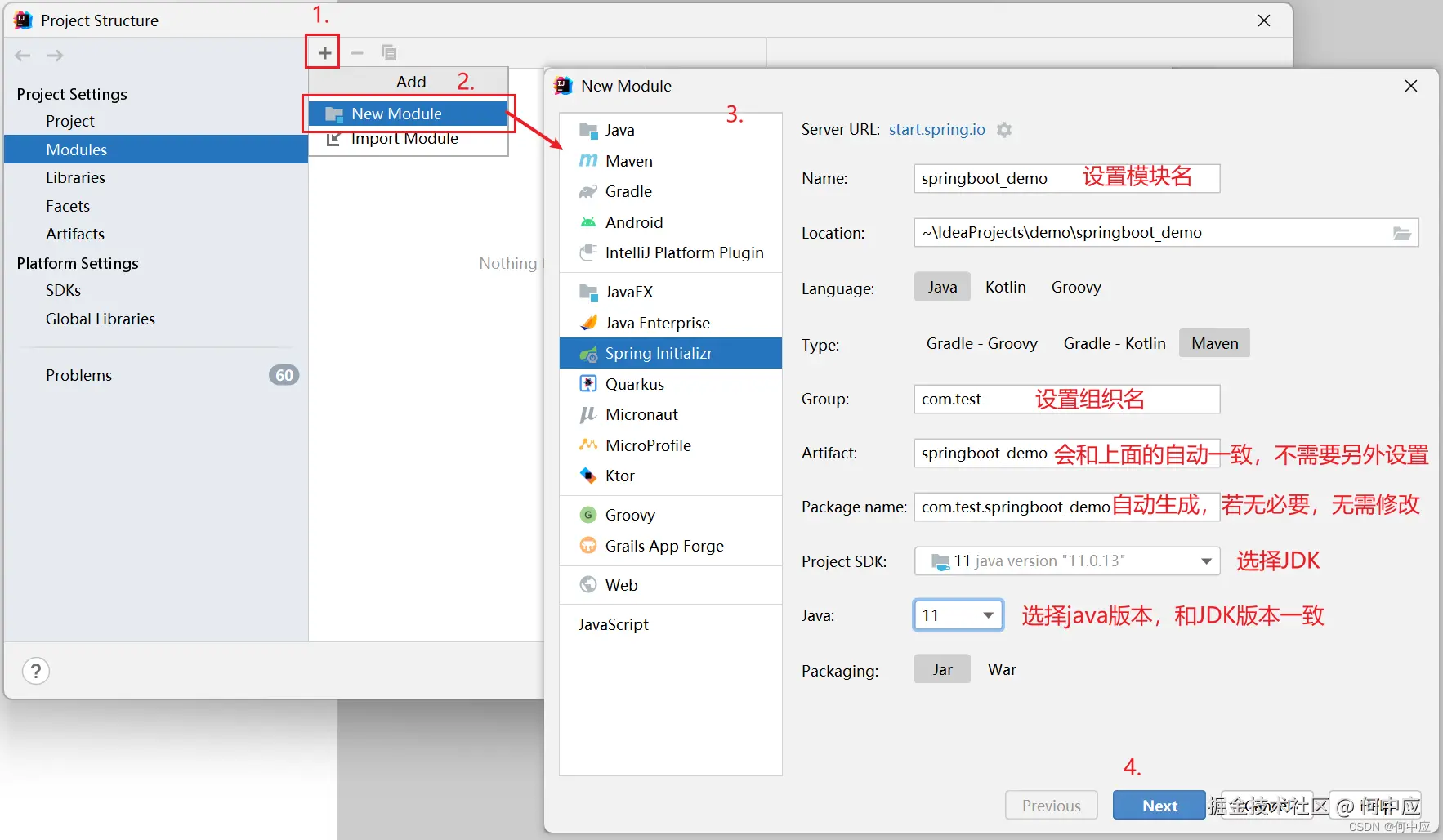Open the Project SDK dropdown
This screenshot has width=1443, height=840.
pyautogui.click(x=1067, y=561)
